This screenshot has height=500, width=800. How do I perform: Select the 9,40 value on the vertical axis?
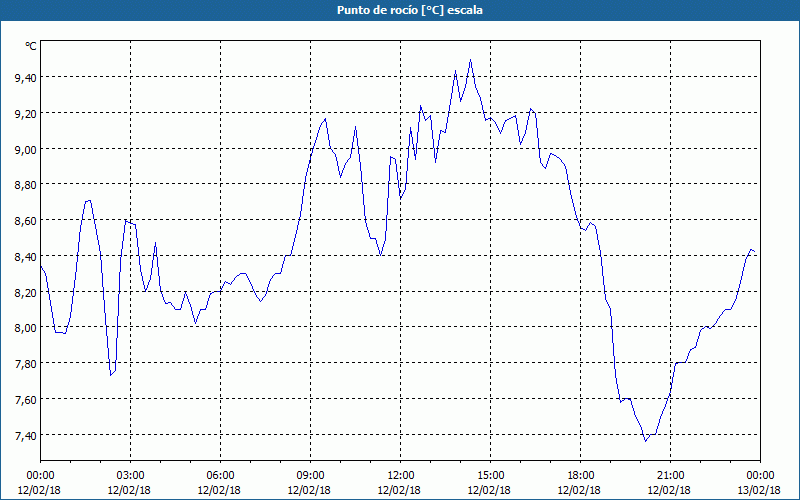(x=25, y=78)
